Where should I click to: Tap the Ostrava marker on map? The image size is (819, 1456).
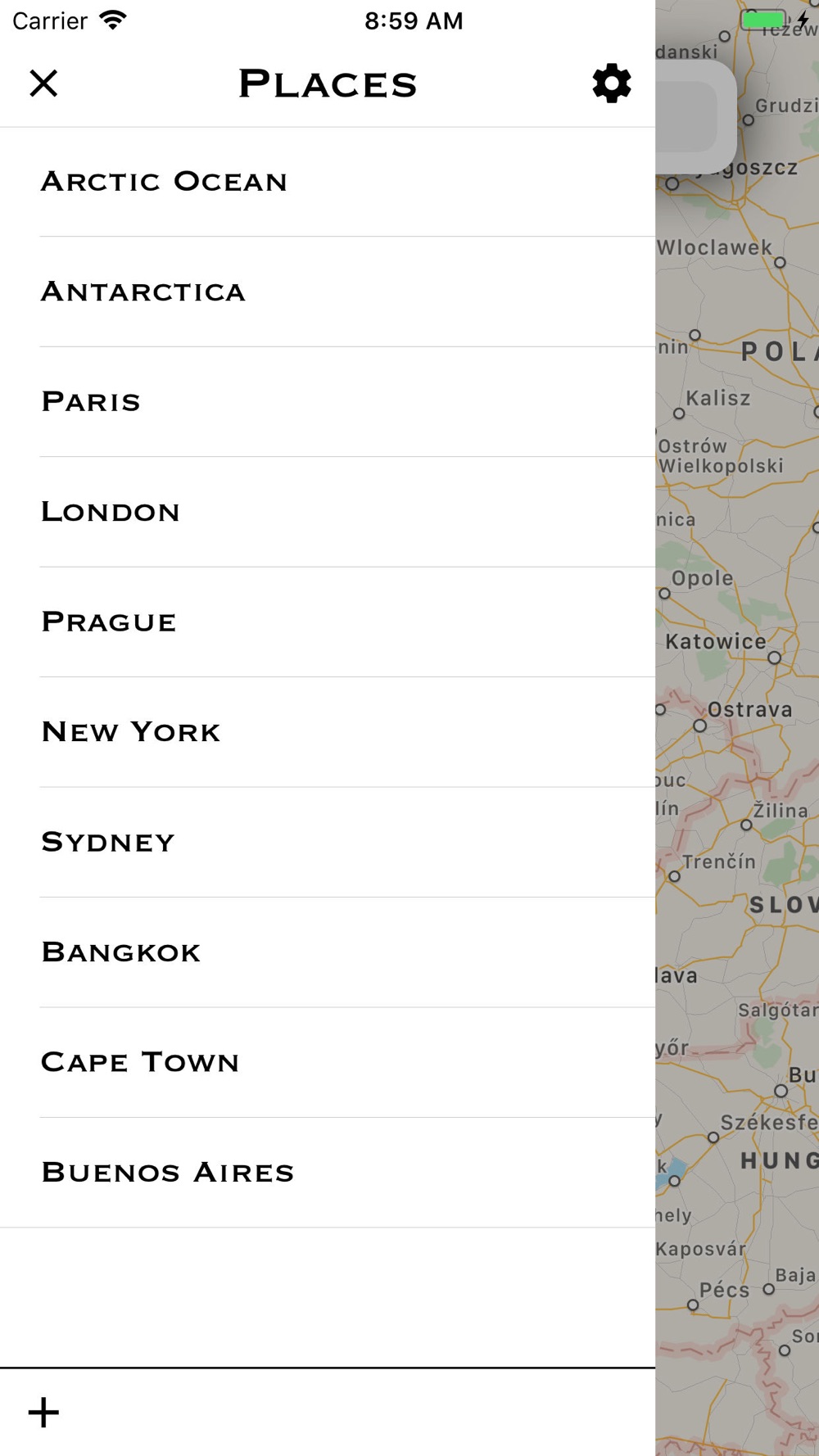point(699,726)
